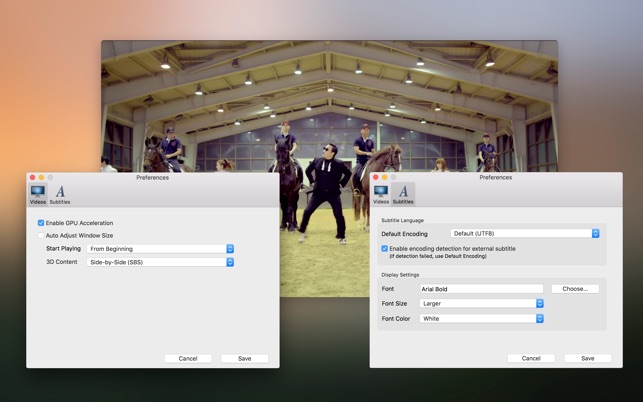
Task: Toggle encoding detection for external subtitle
Action: pyautogui.click(x=384, y=249)
